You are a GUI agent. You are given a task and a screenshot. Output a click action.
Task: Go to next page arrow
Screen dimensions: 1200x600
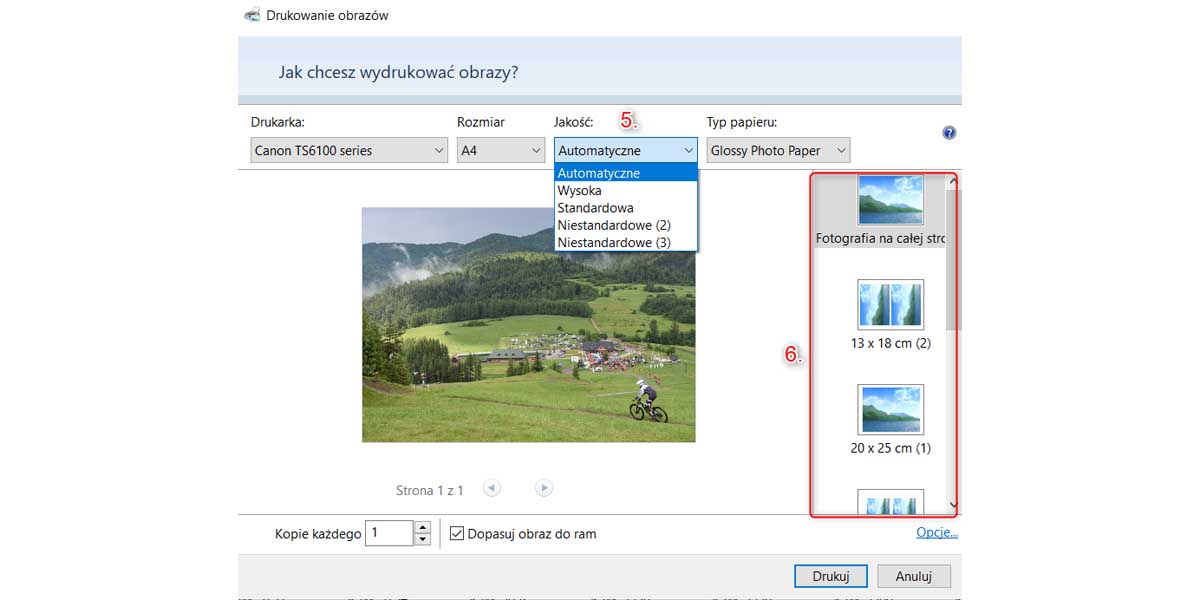click(x=544, y=488)
